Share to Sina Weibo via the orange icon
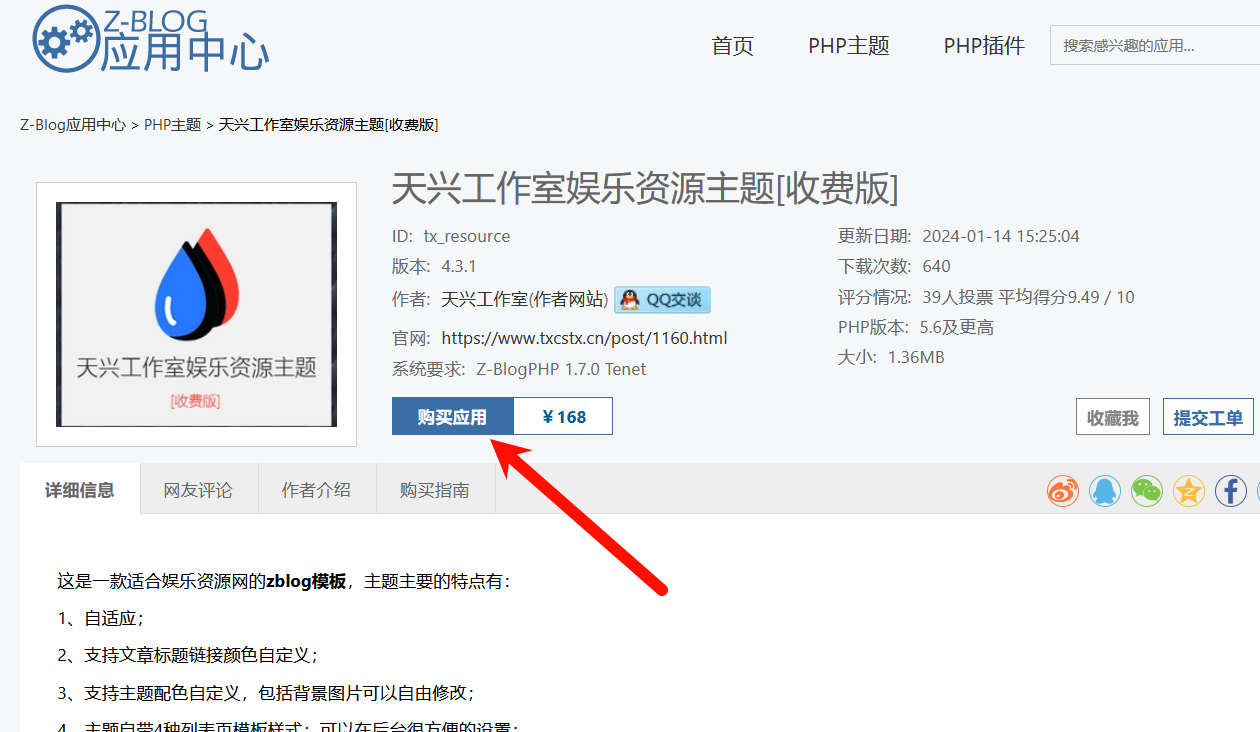The image size is (1260, 732). coord(1062,490)
